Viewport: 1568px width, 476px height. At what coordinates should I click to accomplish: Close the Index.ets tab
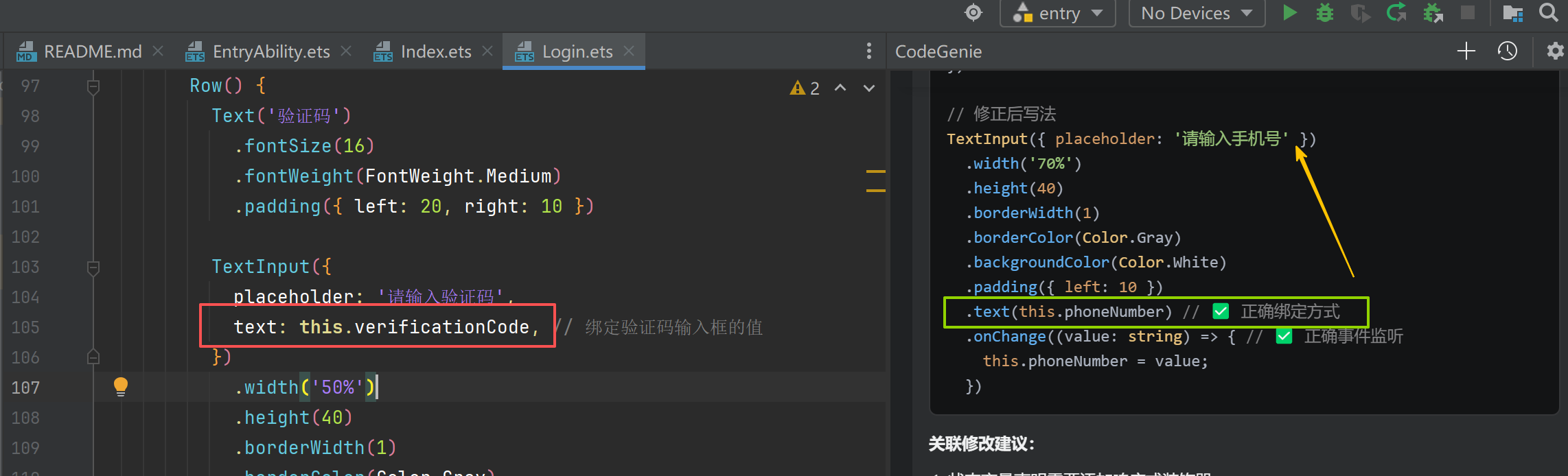coord(487,51)
